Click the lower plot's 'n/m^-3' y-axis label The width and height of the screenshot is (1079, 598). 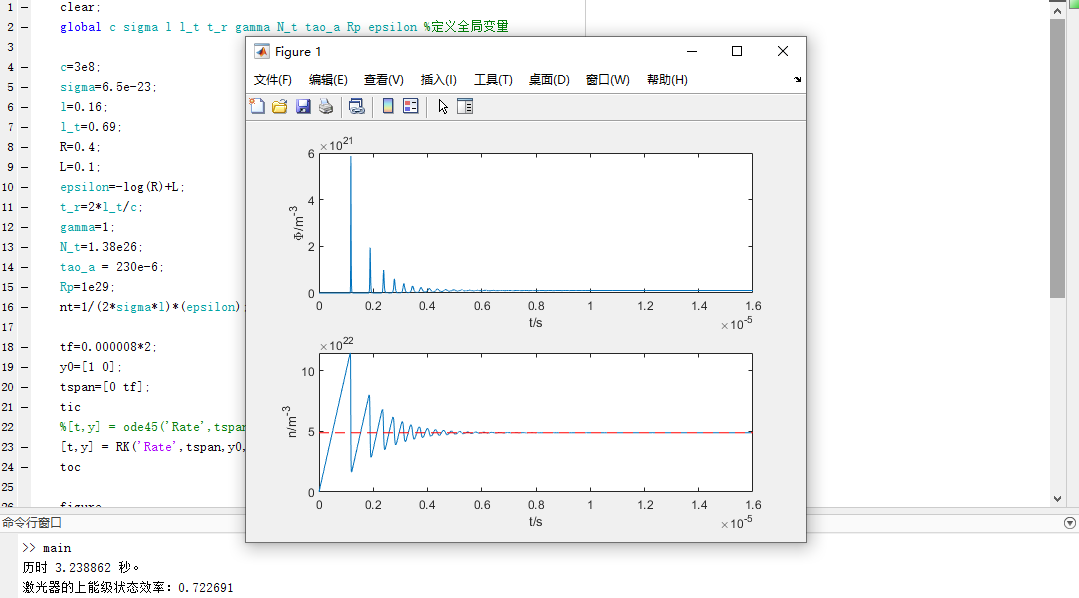click(x=291, y=422)
